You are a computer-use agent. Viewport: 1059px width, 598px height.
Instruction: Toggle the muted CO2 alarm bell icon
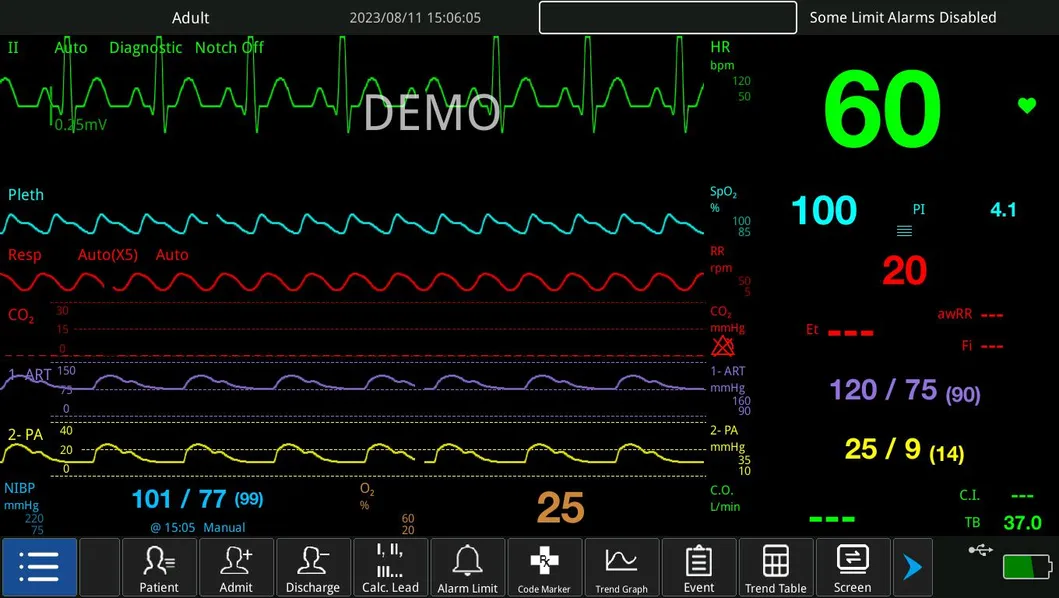[723, 347]
